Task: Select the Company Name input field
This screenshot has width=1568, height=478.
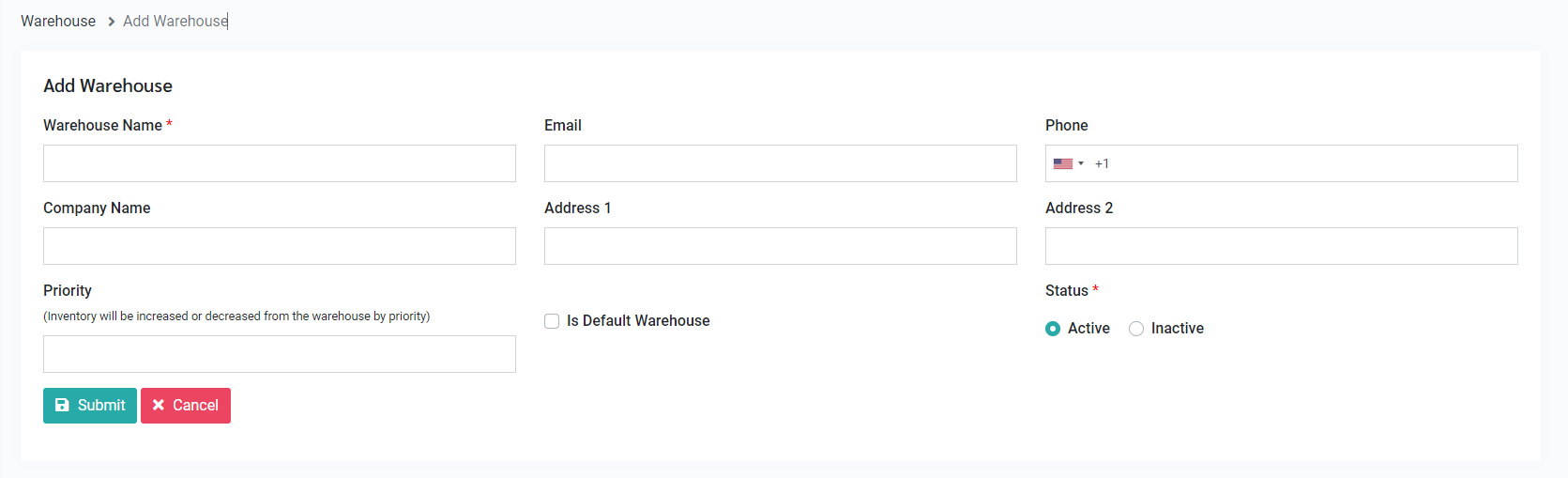Action: point(280,246)
